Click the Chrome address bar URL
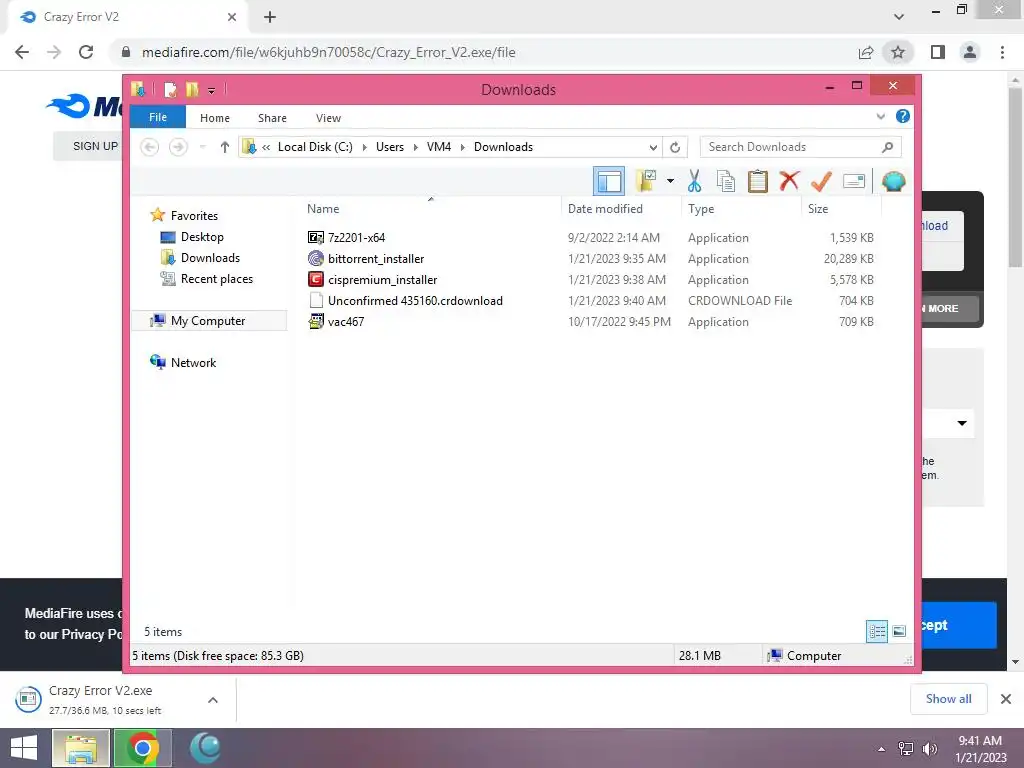The width and height of the screenshot is (1024, 768). pos(328,52)
